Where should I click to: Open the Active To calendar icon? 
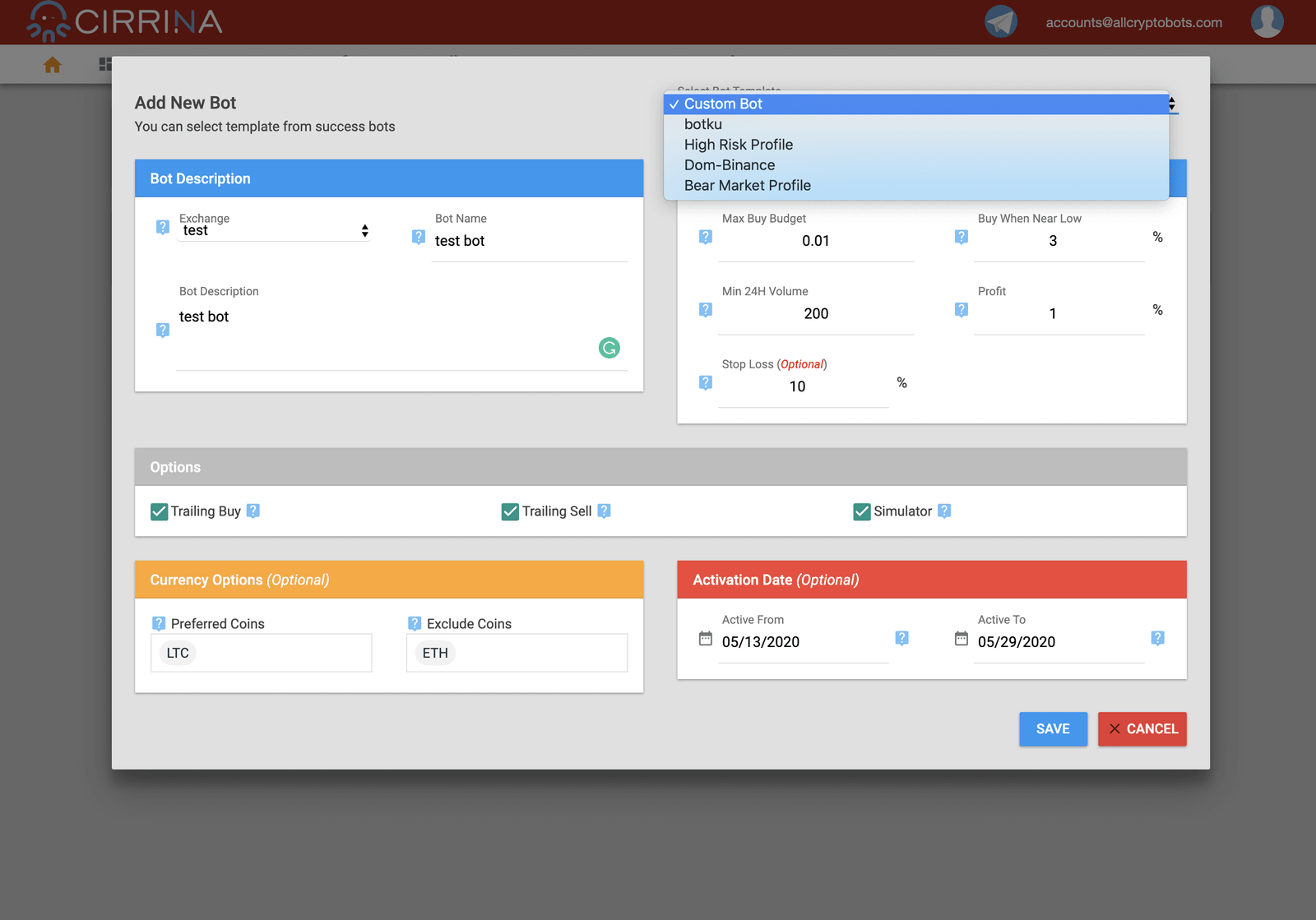click(961, 639)
